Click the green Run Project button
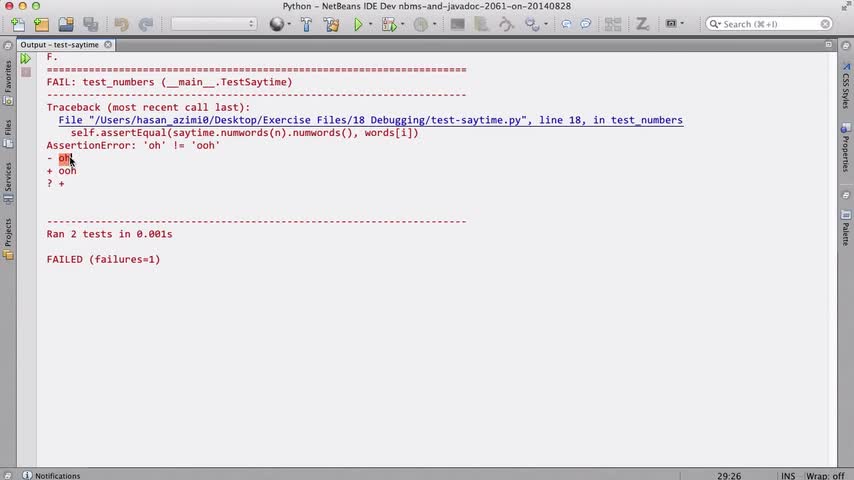 tap(358, 24)
